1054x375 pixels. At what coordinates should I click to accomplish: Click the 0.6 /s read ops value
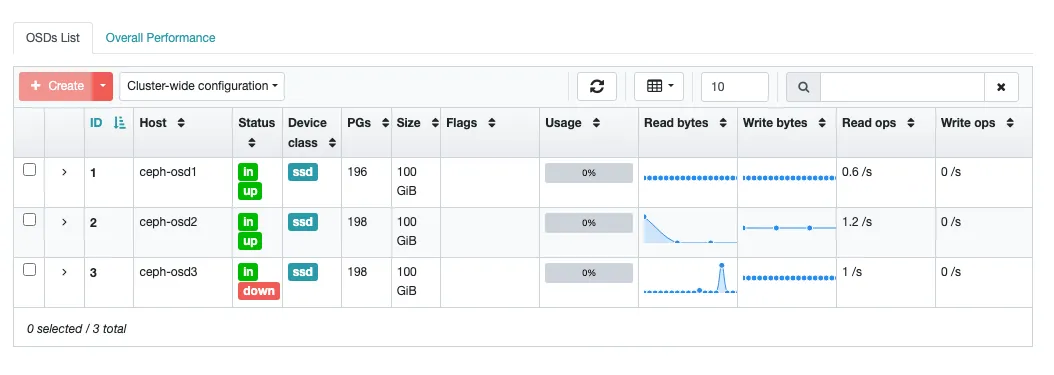click(x=857, y=172)
